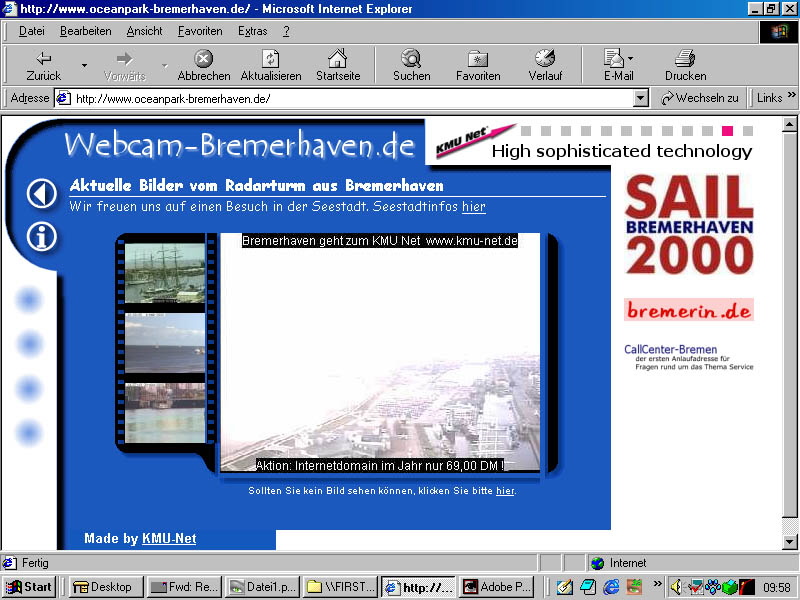Launch Internet Explorer from the quick launch

point(611,587)
